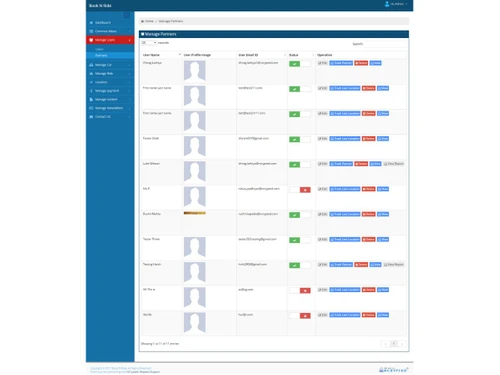Click View for the Tester Three row

tap(383, 239)
